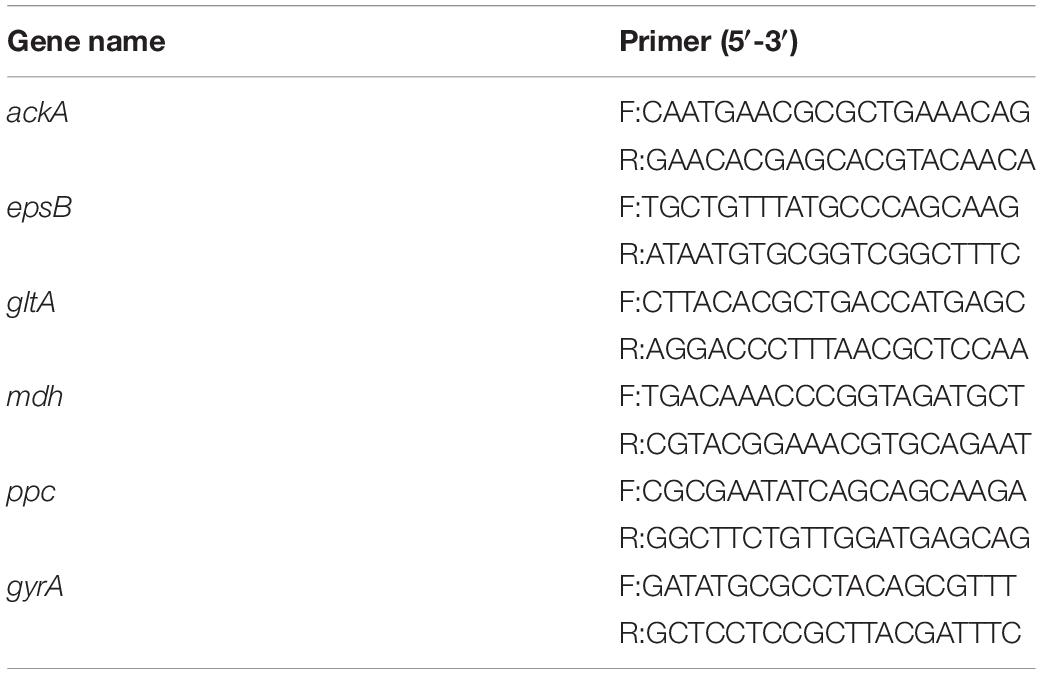1041x674 pixels.
Task: Select the gyrA gene name
Action: click(x=35, y=588)
